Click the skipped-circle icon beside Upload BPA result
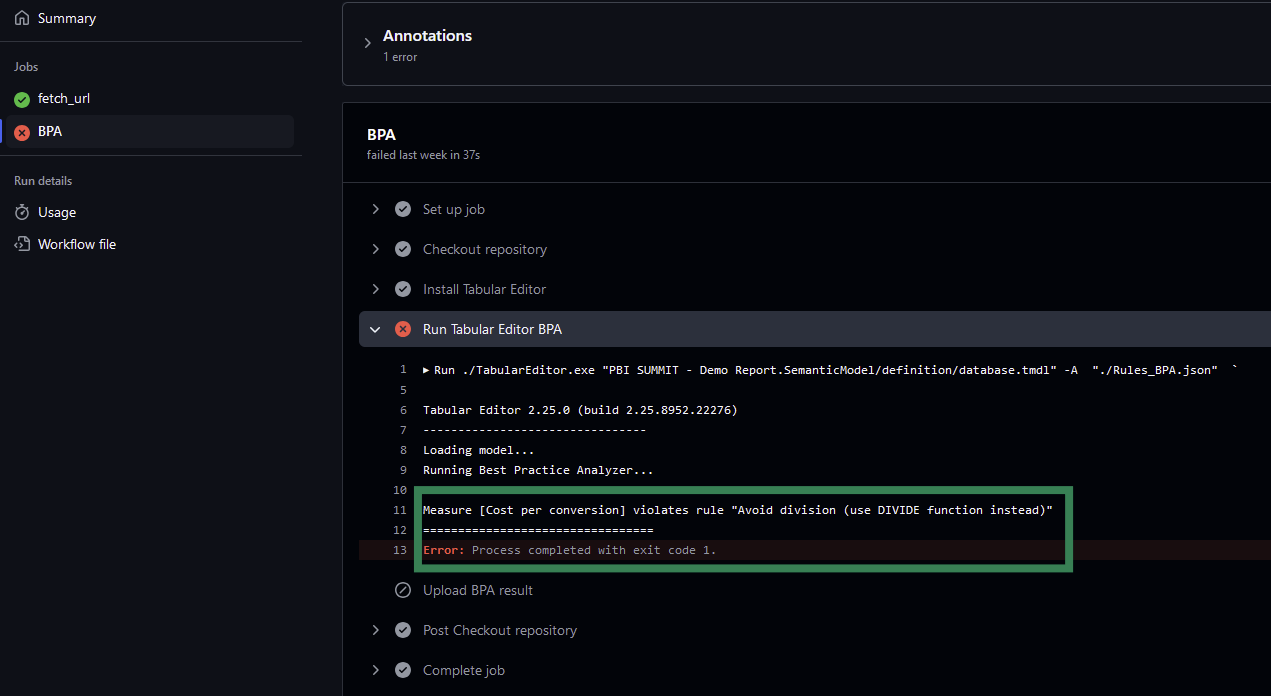 pyautogui.click(x=403, y=590)
